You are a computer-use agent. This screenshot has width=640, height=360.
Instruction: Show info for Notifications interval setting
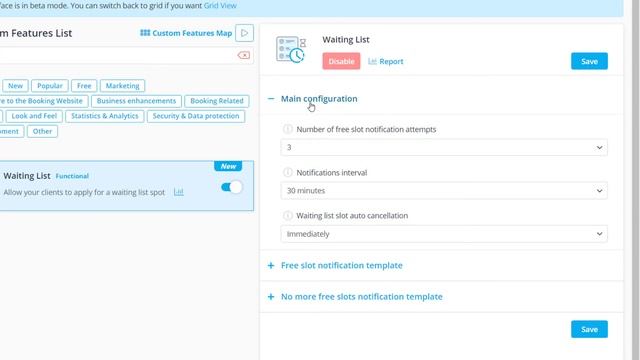click(288, 172)
